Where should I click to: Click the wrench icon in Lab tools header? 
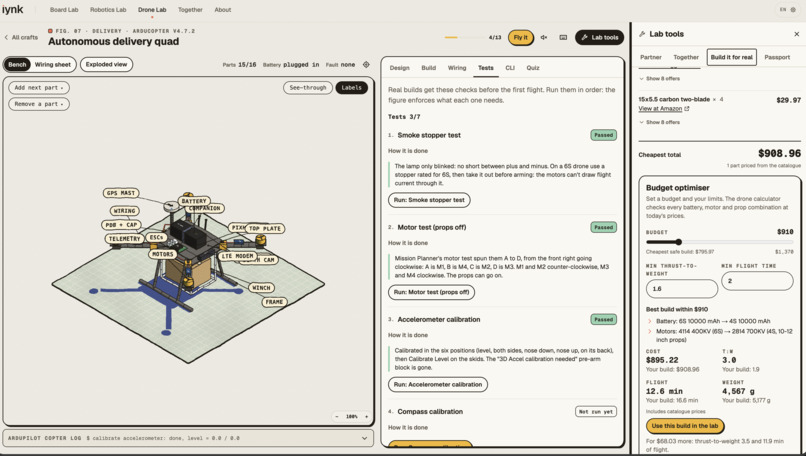[642, 34]
